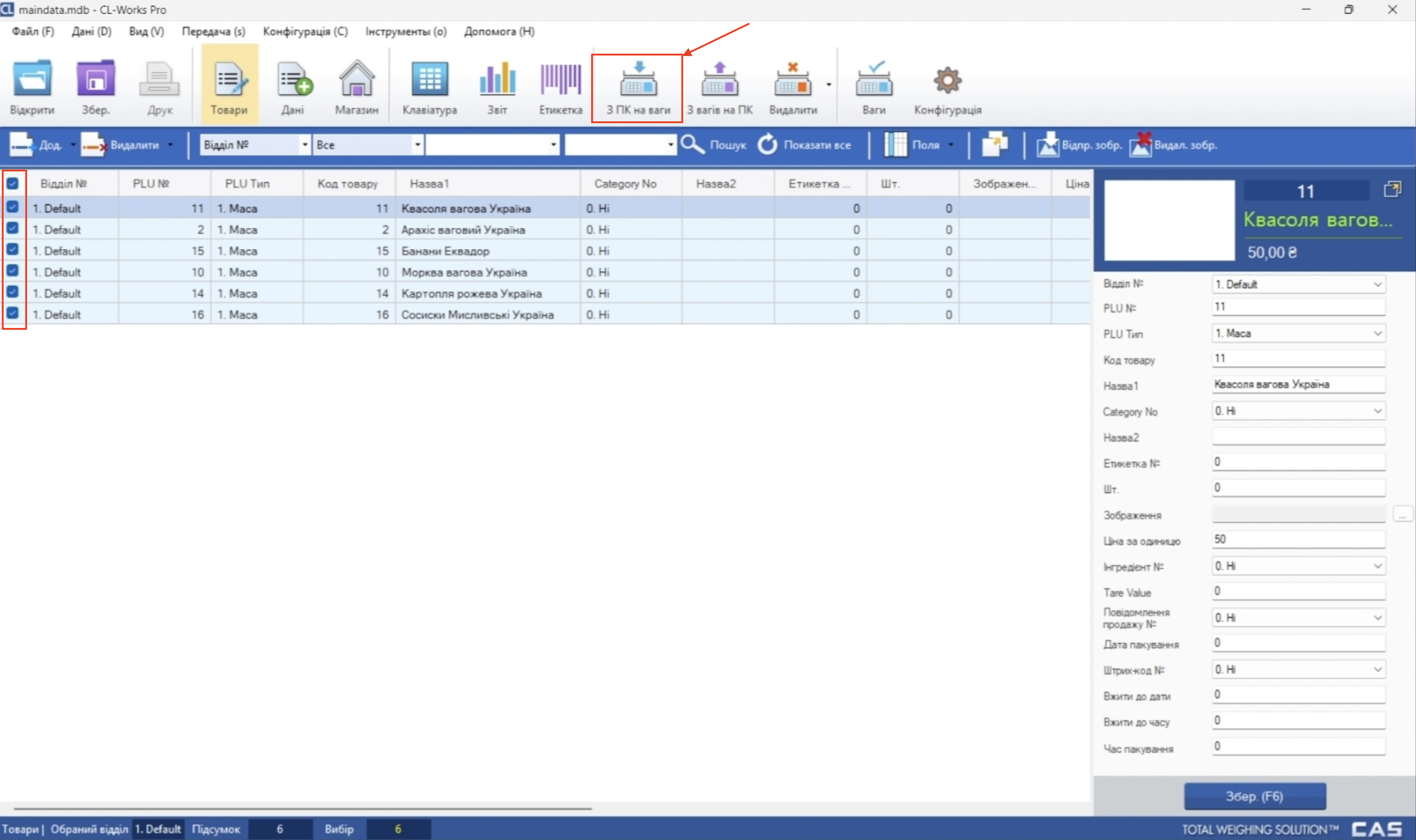1416x840 pixels.
Task: Open the Конфігурація gear icon
Action: 947,81
